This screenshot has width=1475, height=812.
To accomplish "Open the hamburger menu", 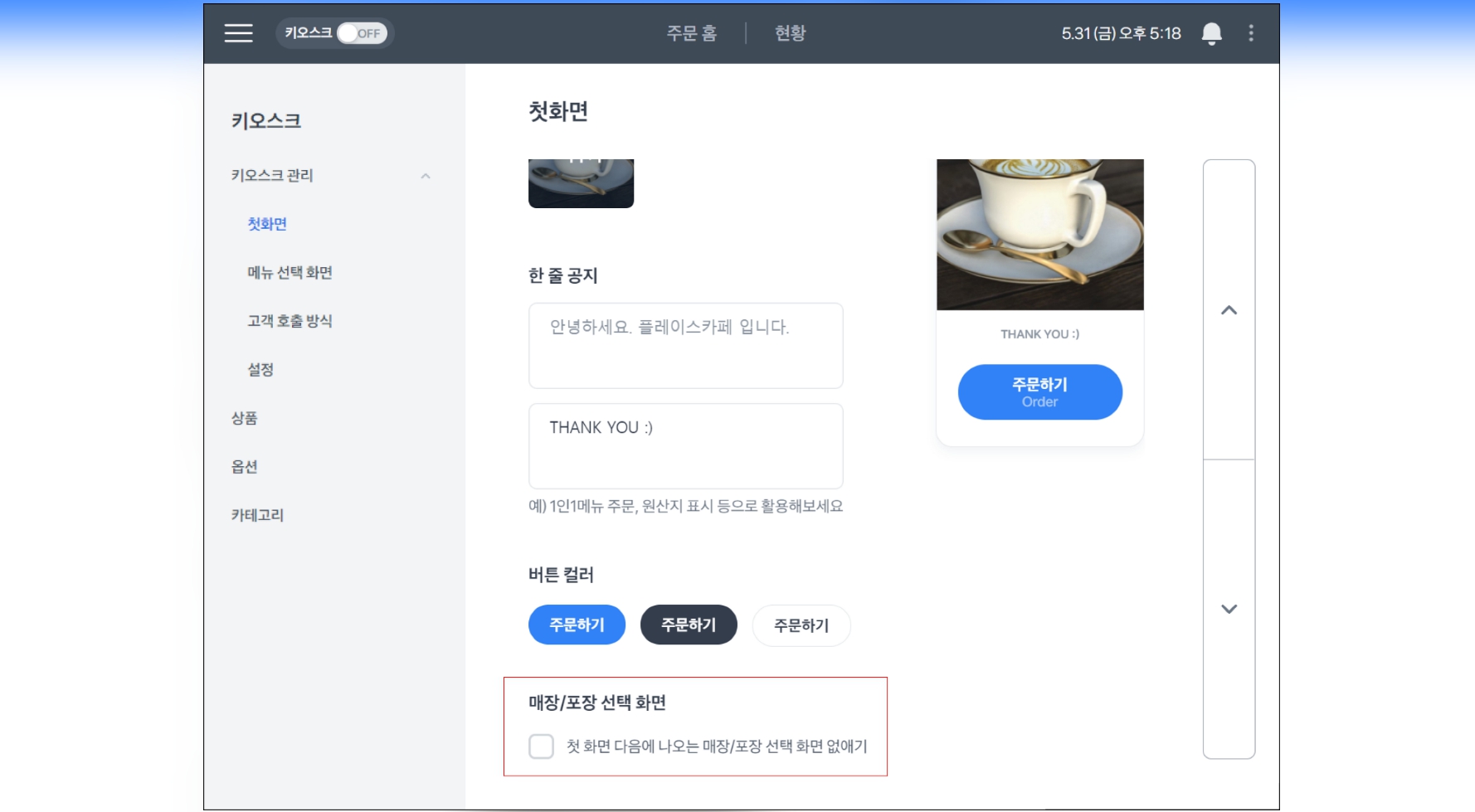I will pos(238,33).
